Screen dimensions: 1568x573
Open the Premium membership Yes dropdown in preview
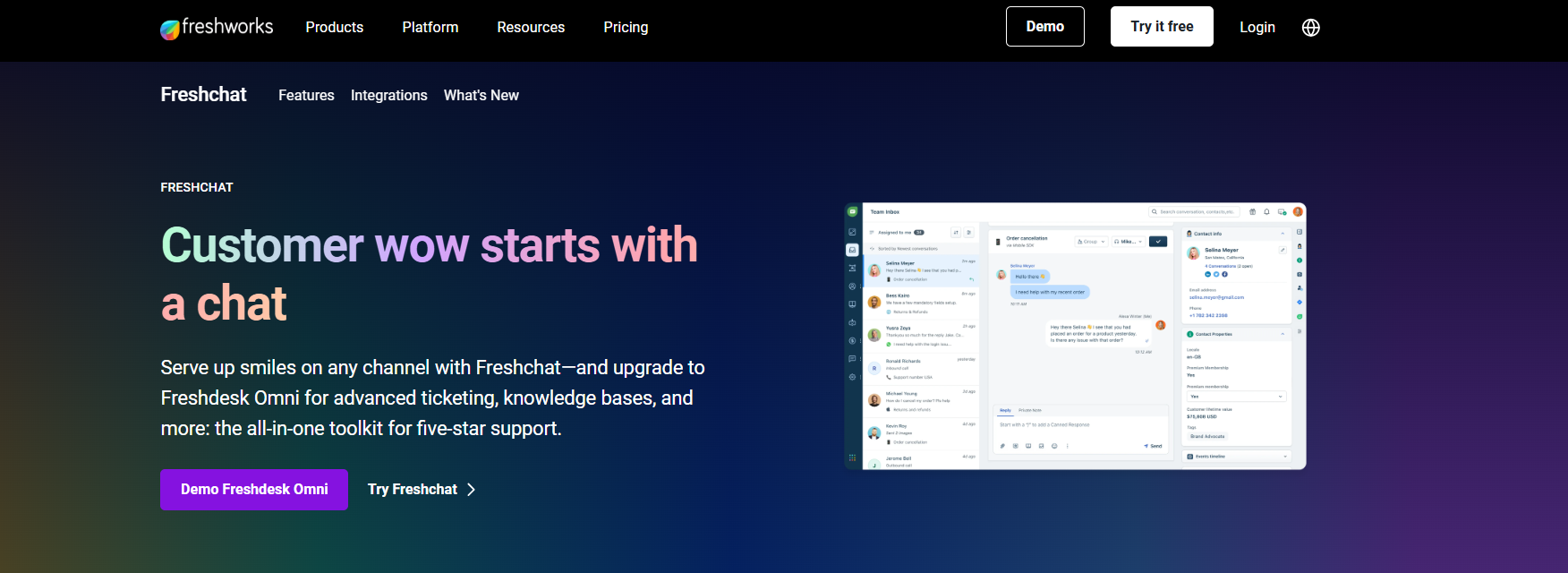(1236, 397)
